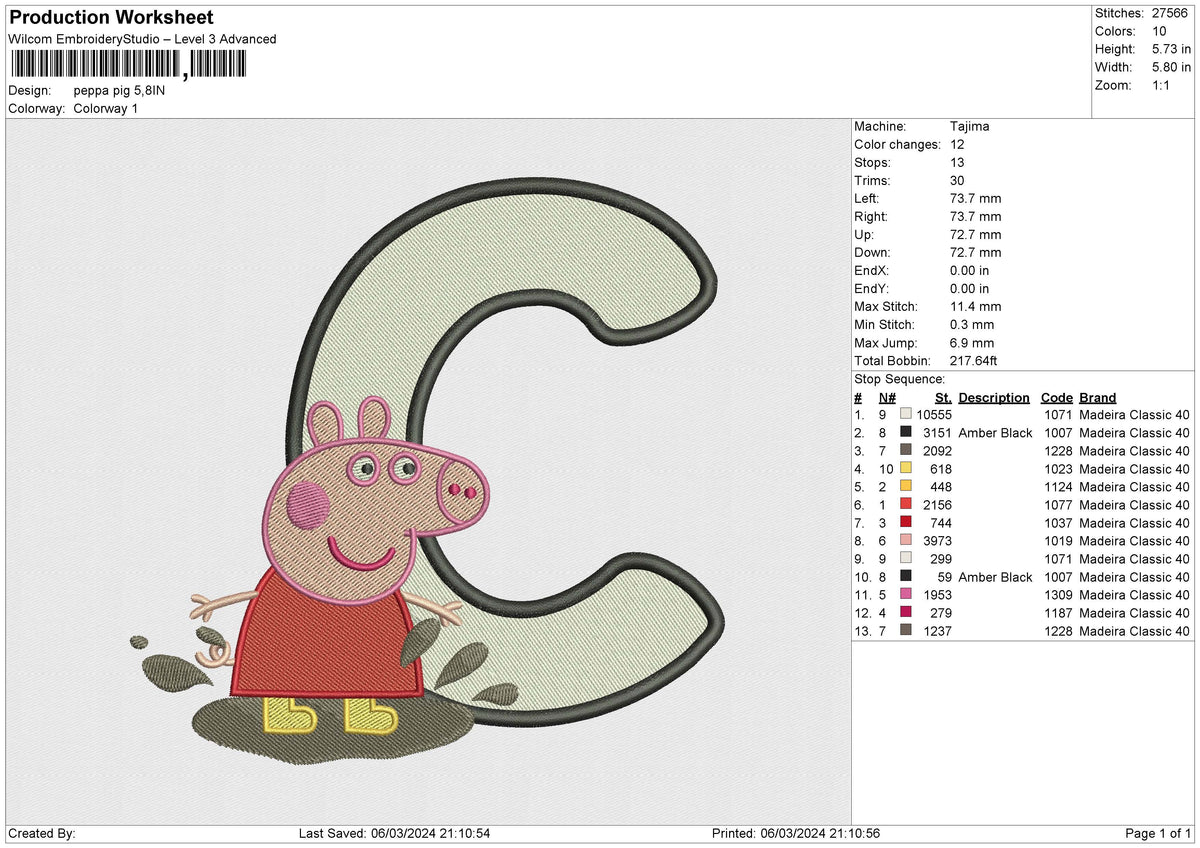Screen dimensions: 1200x848
Task: Click stitch count 1237 in stop 13
Action: (938, 631)
